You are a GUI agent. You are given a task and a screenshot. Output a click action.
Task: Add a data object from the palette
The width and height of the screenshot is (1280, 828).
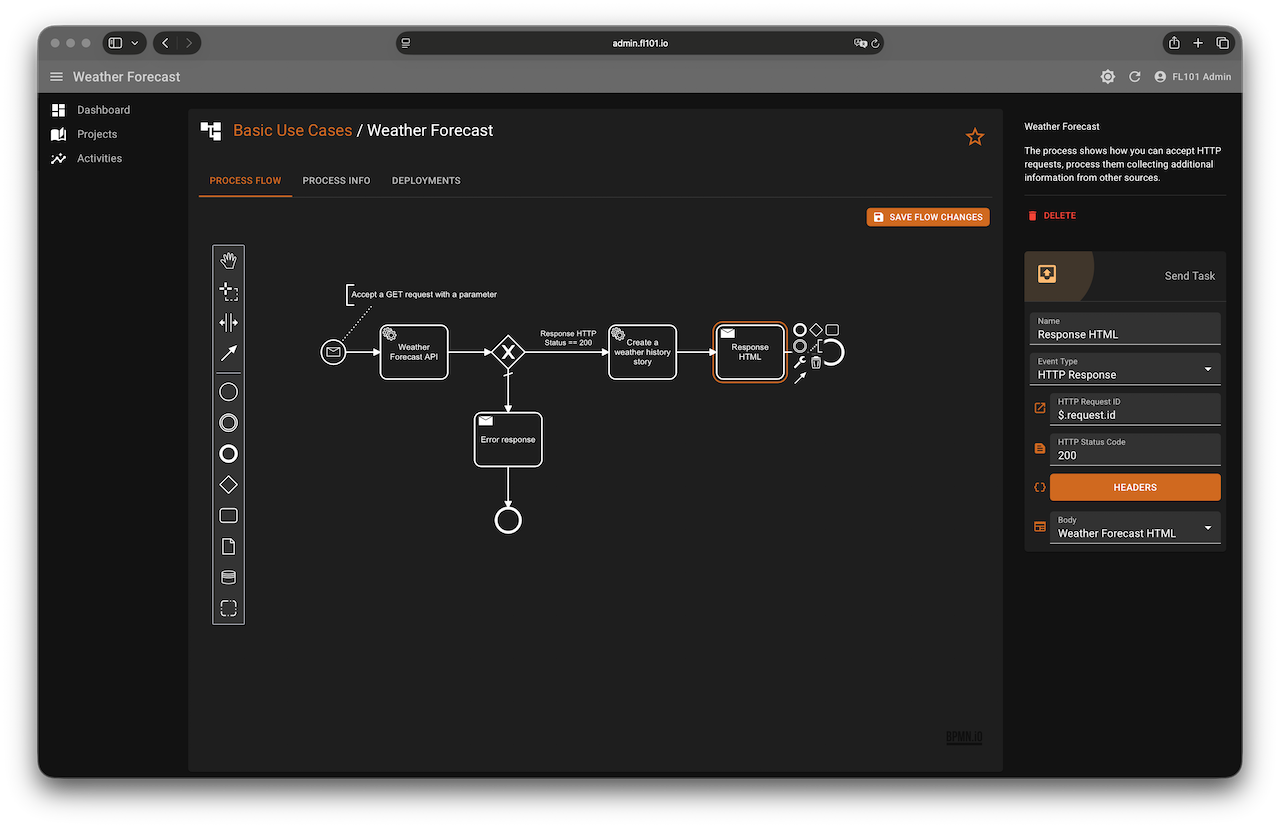[228, 547]
